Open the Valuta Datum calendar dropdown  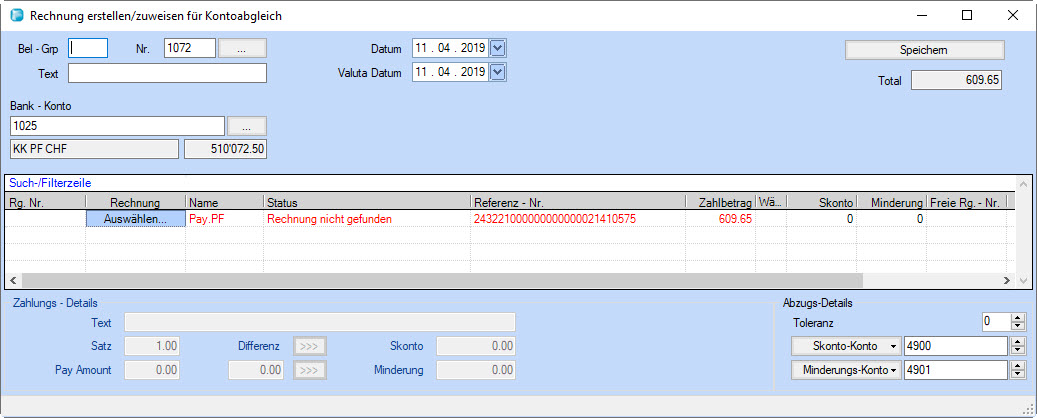[499, 72]
